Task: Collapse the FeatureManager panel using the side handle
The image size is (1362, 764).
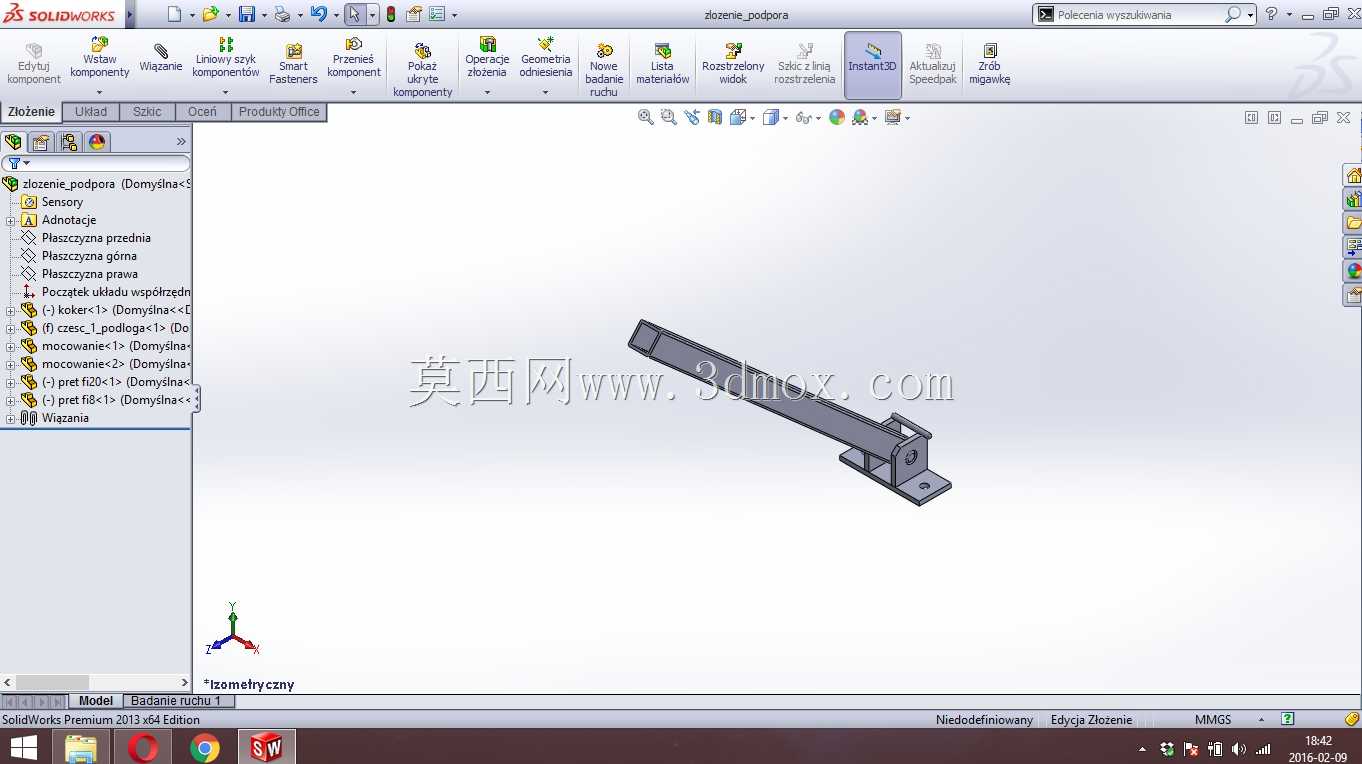Action: tap(196, 399)
